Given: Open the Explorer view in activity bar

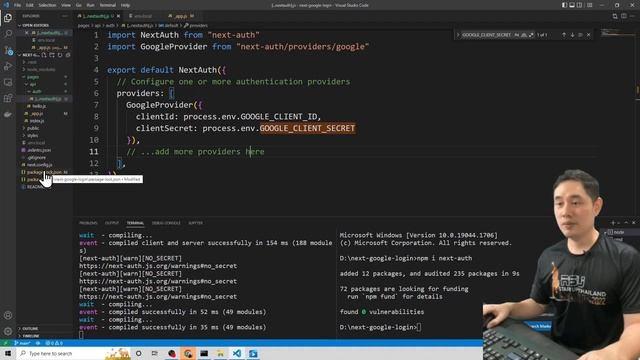Looking at the screenshot, I should pos(8,18).
